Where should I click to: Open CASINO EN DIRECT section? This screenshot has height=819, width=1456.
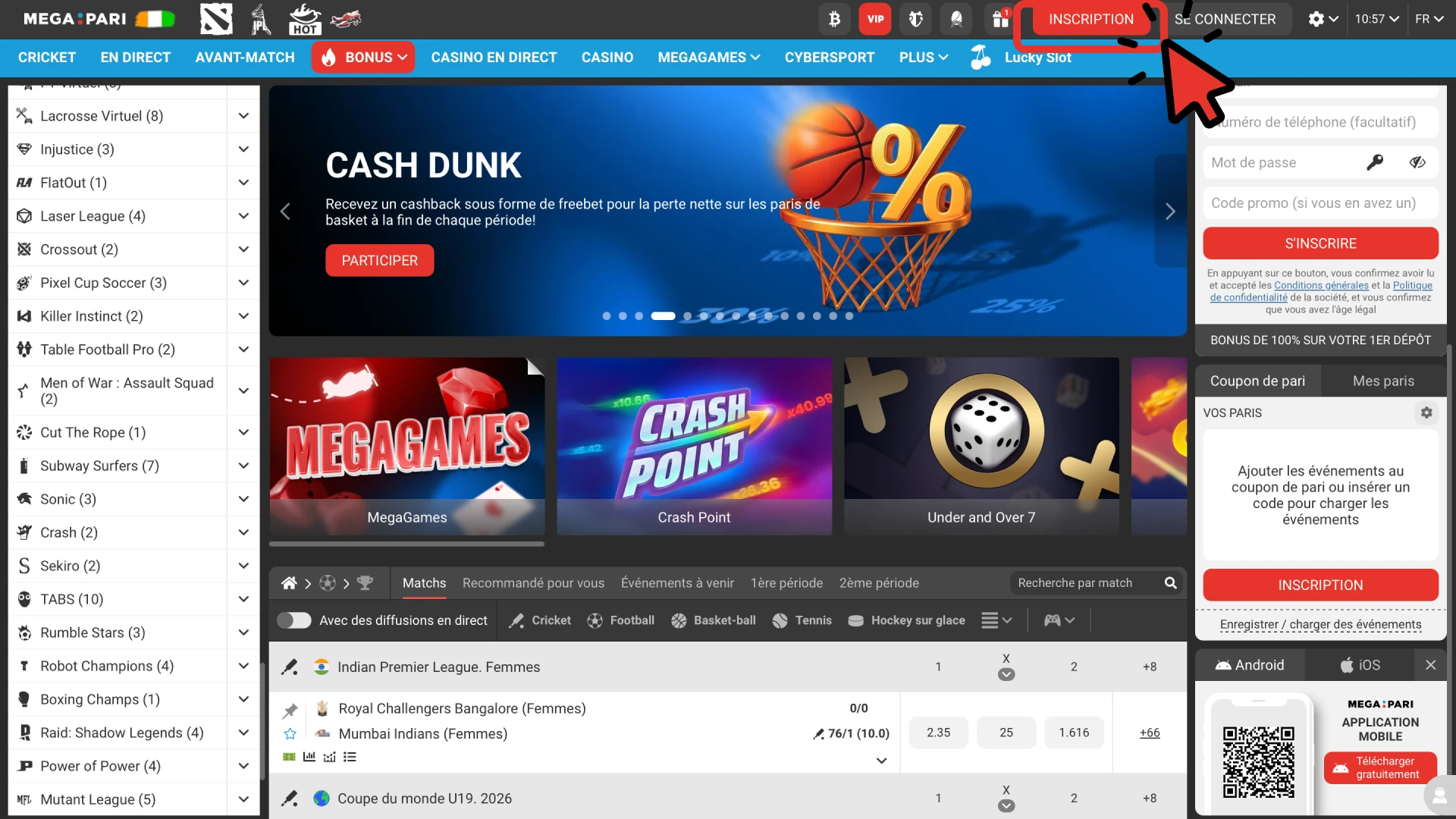click(494, 58)
